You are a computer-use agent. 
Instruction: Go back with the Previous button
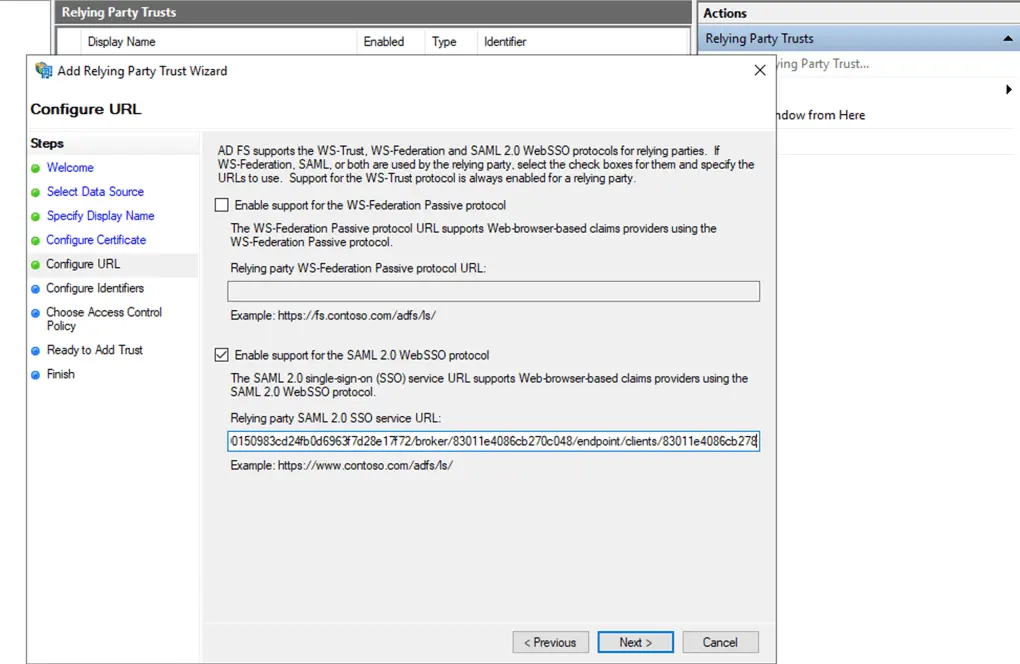(550, 642)
